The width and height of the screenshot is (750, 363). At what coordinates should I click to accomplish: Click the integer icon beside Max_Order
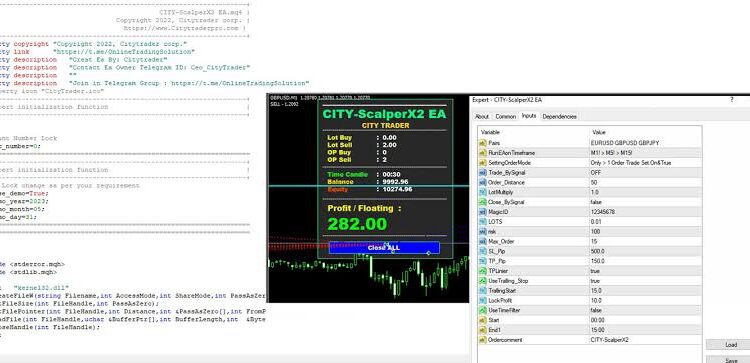[483, 241]
